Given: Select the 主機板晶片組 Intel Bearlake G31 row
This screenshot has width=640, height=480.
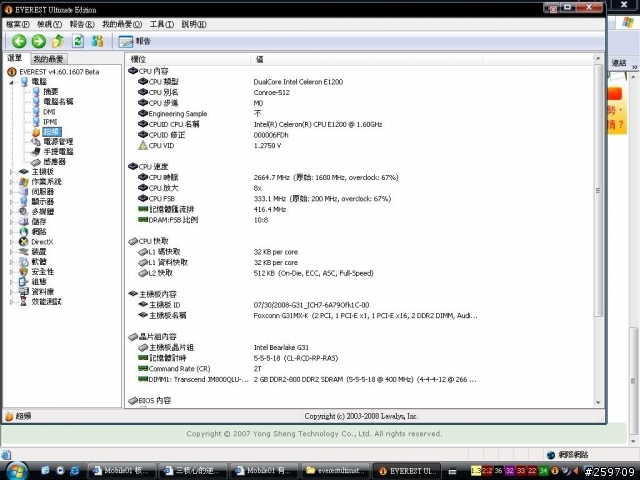Looking at the screenshot, I should (x=360, y=347).
